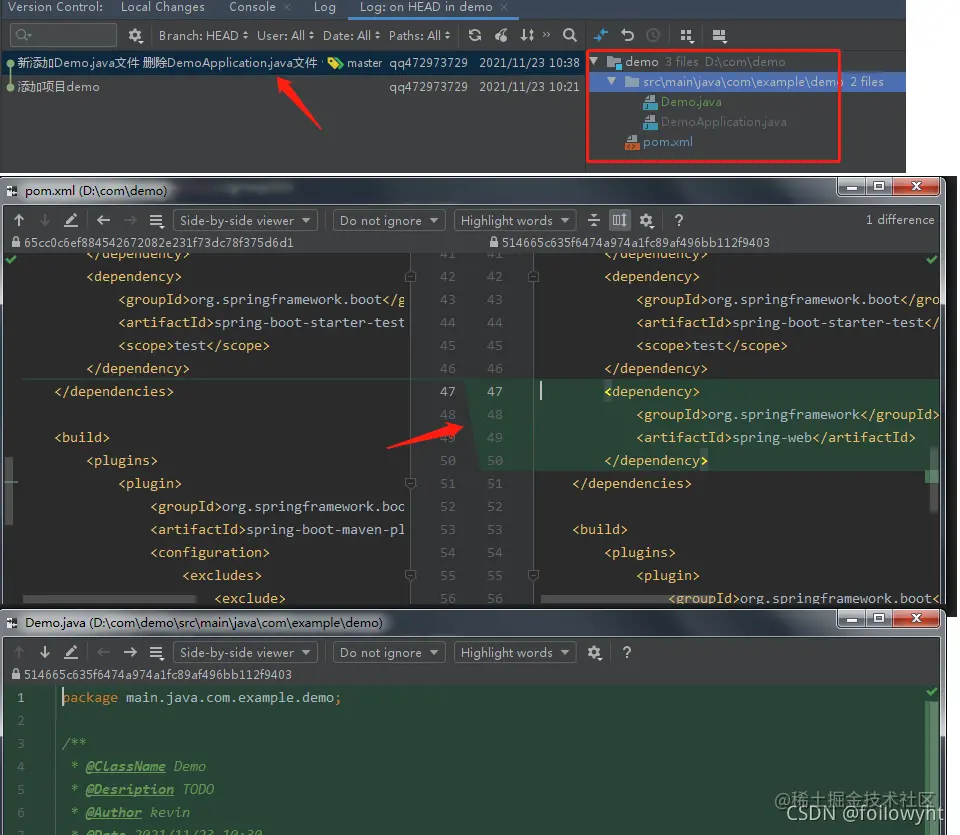This screenshot has height=835, width=960.
Task: Click the help question mark in pom.xml diff
Action: (x=678, y=220)
